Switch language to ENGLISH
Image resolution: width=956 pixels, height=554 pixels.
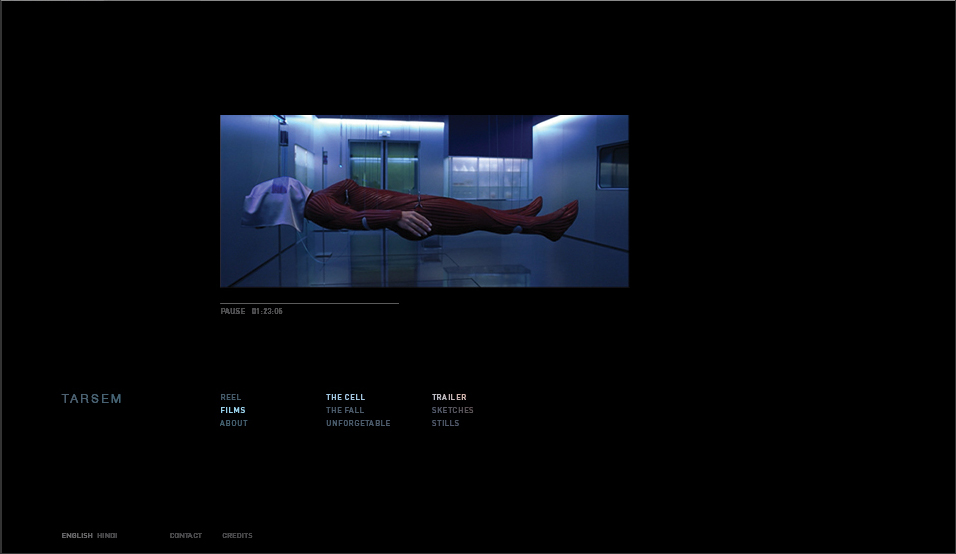77,536
